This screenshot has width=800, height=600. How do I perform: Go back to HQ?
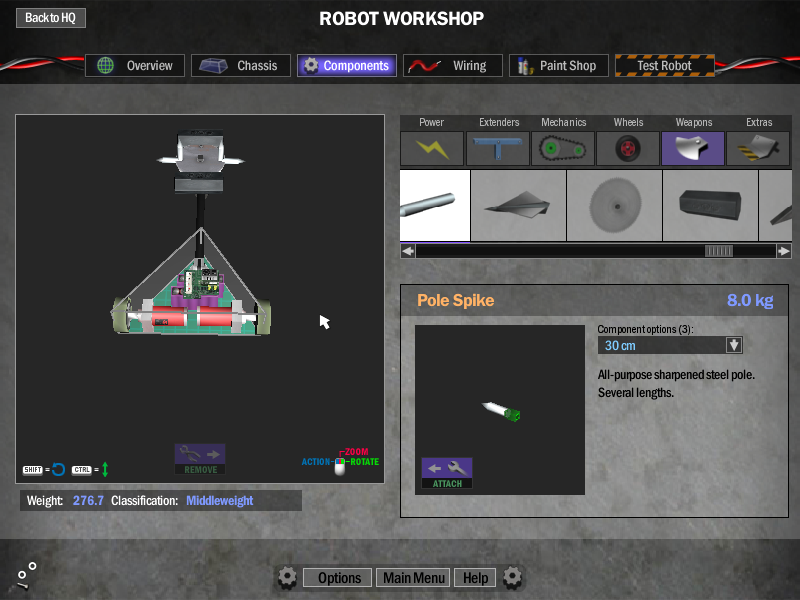click(51, 18)
